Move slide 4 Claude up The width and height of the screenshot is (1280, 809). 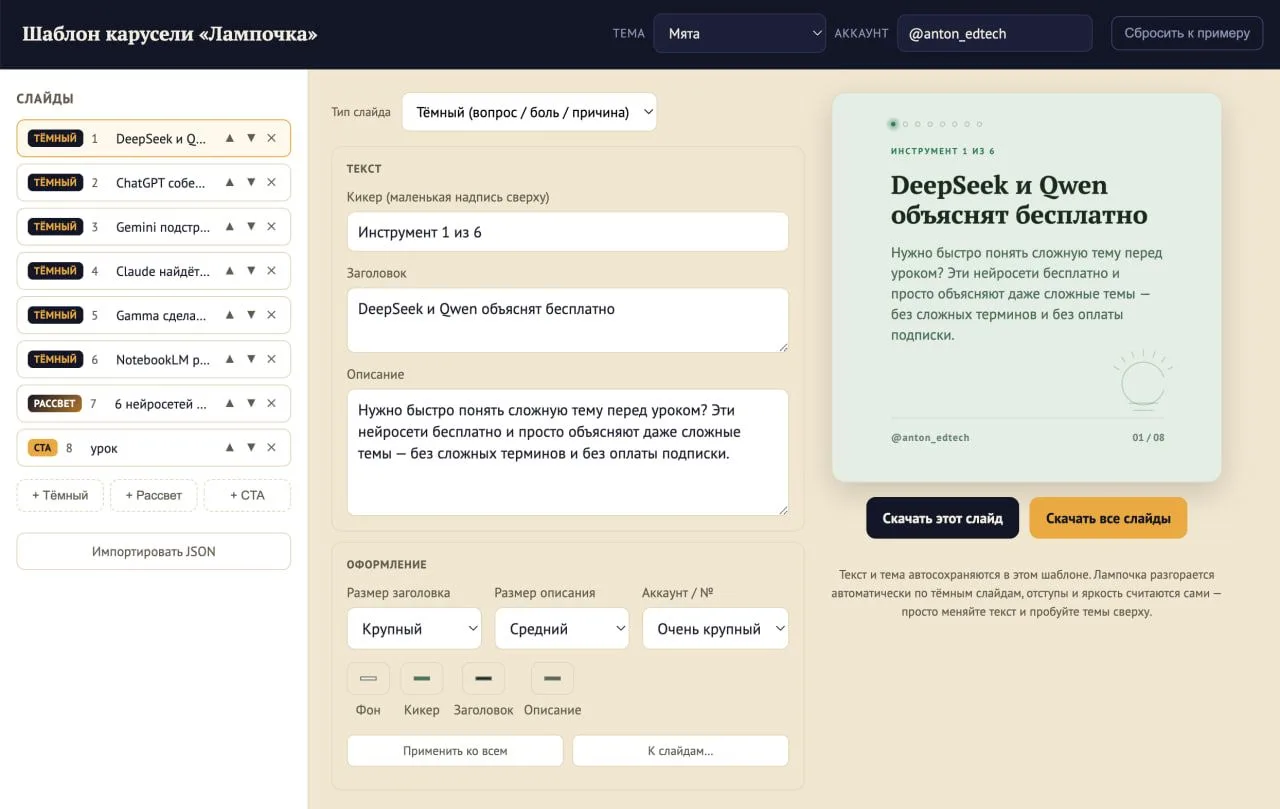click(230, 270)
